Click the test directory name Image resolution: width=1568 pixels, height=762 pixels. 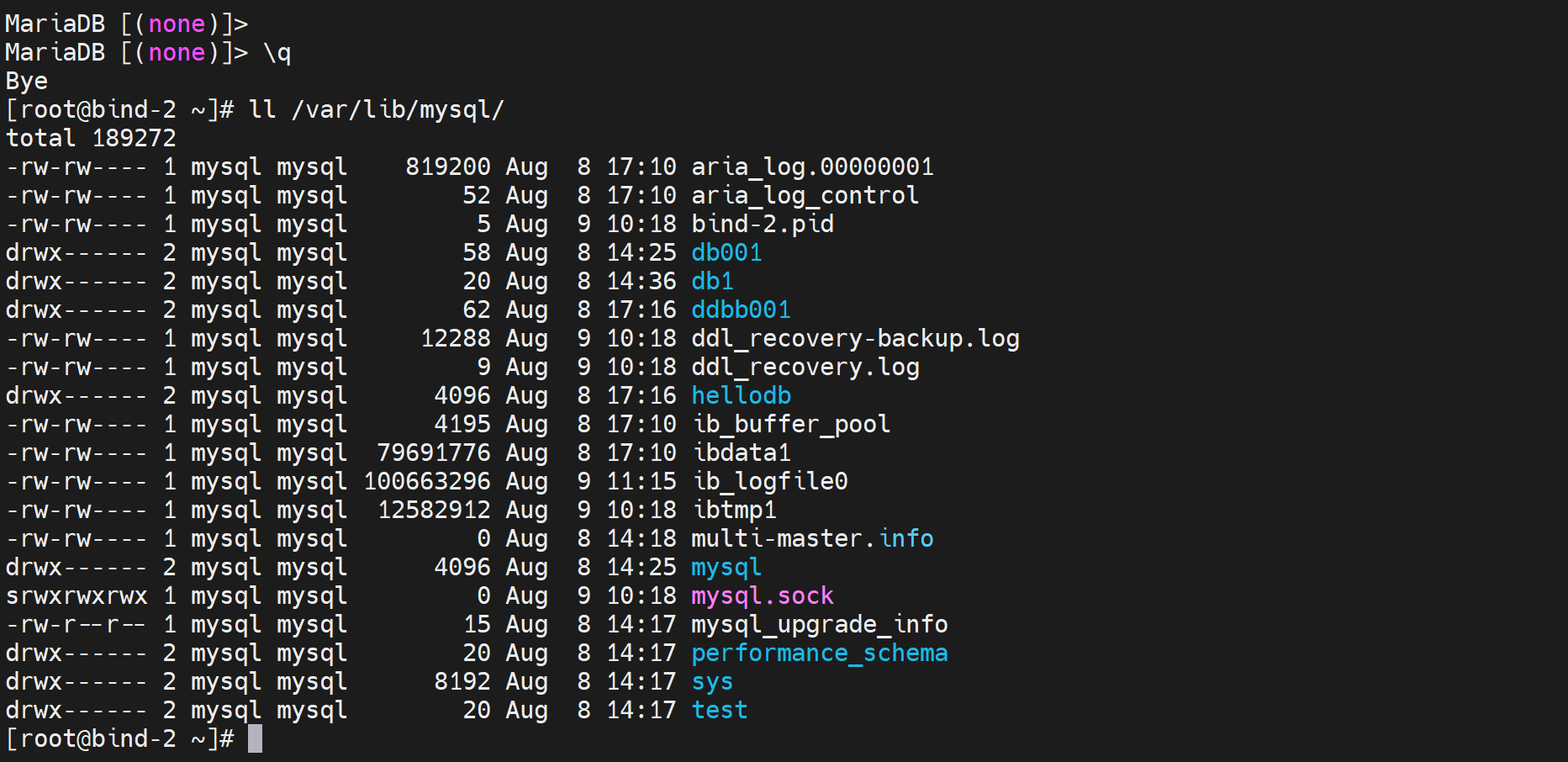719,710
